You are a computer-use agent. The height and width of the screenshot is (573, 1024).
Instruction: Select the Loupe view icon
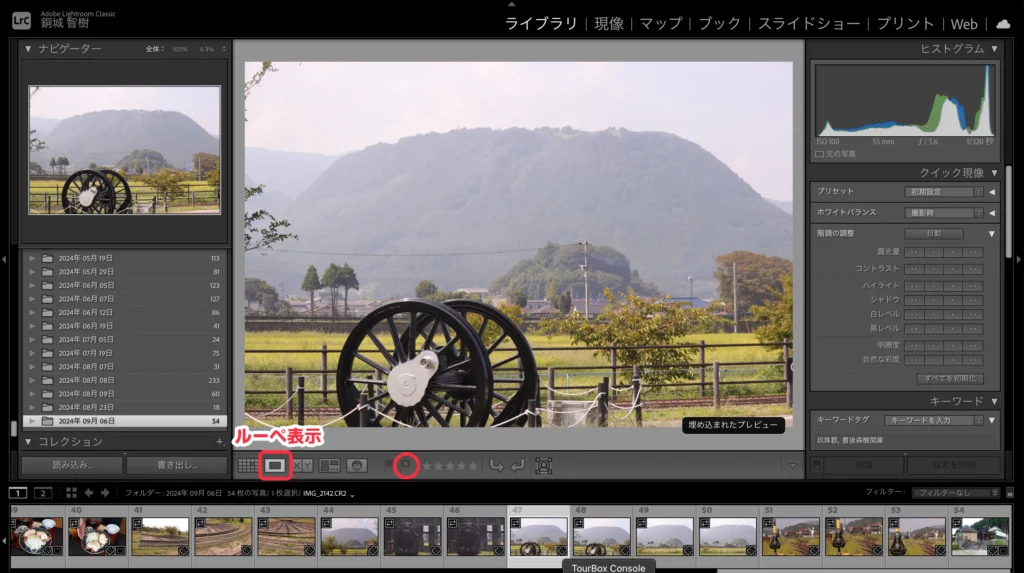[275, 465]
